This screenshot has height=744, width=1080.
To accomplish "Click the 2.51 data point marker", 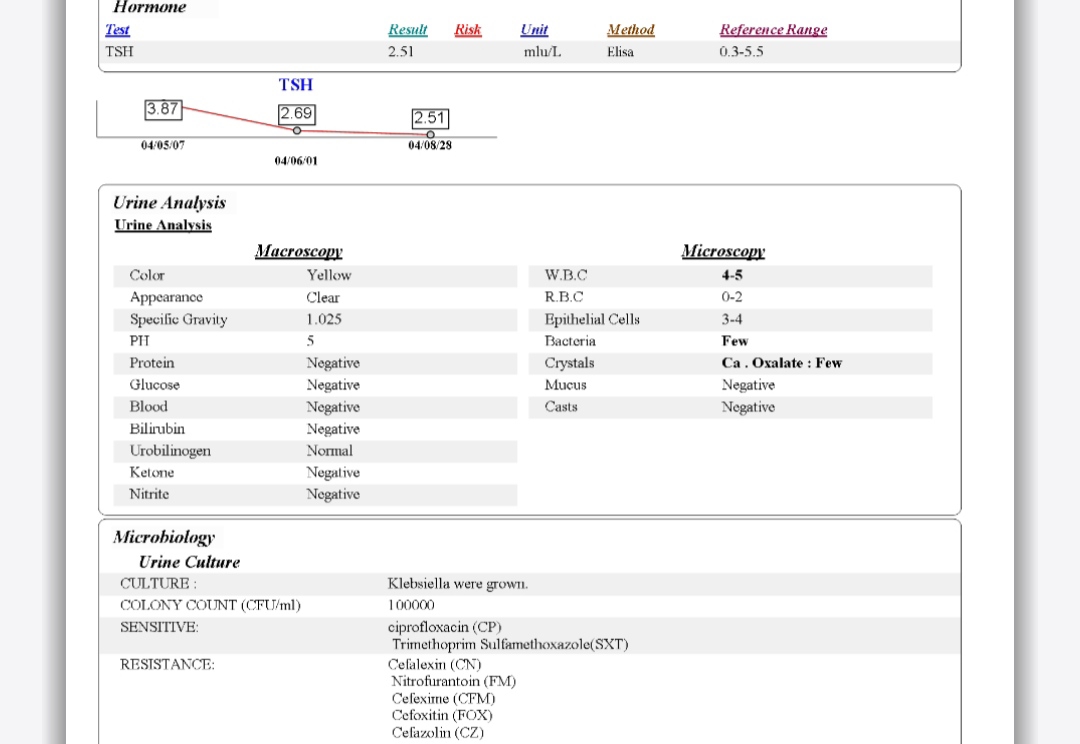I will coord(430,134).
